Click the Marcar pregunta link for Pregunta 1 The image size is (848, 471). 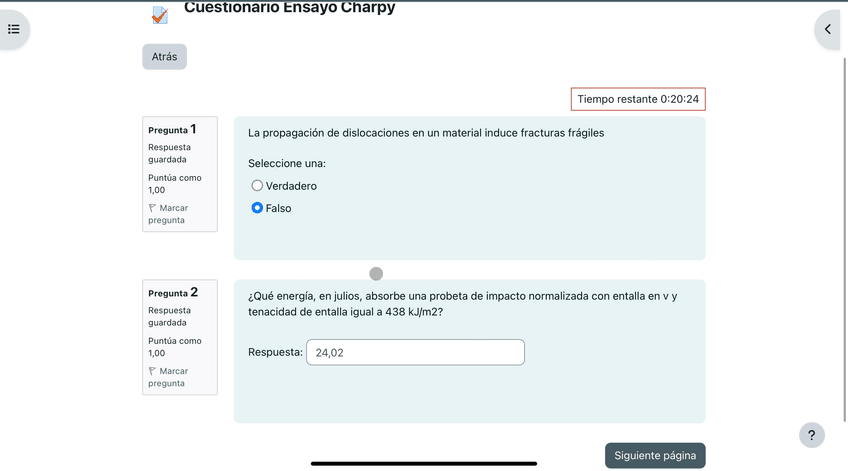[172, 214]
